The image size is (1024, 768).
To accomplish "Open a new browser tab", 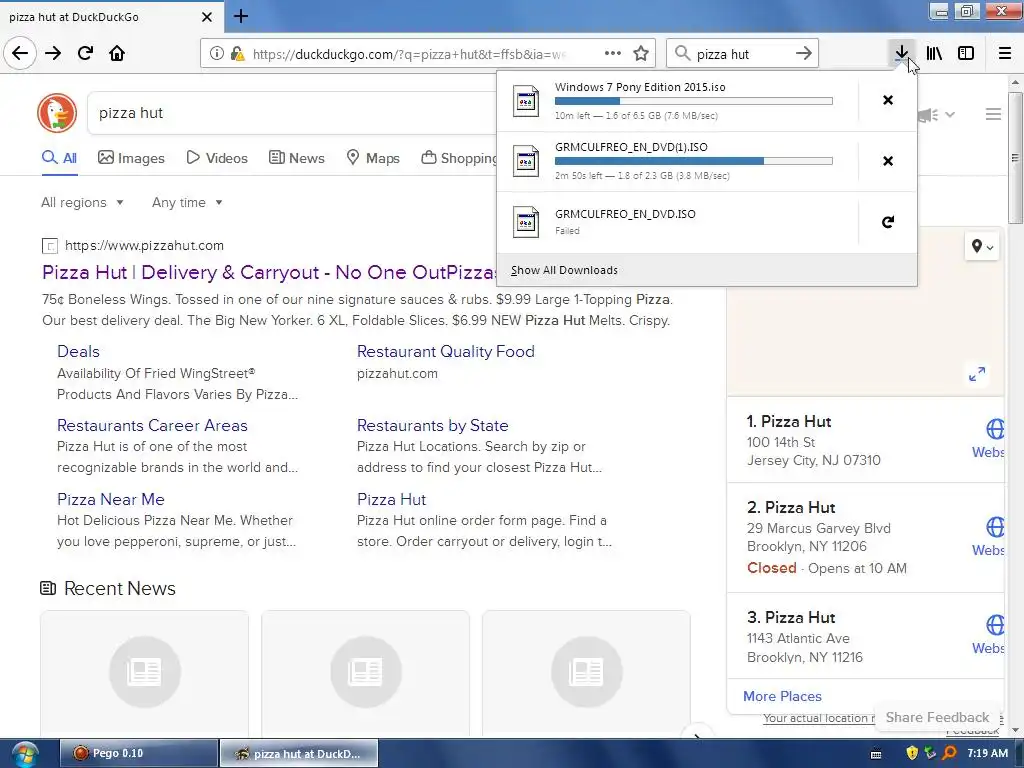I will (240, 16).
